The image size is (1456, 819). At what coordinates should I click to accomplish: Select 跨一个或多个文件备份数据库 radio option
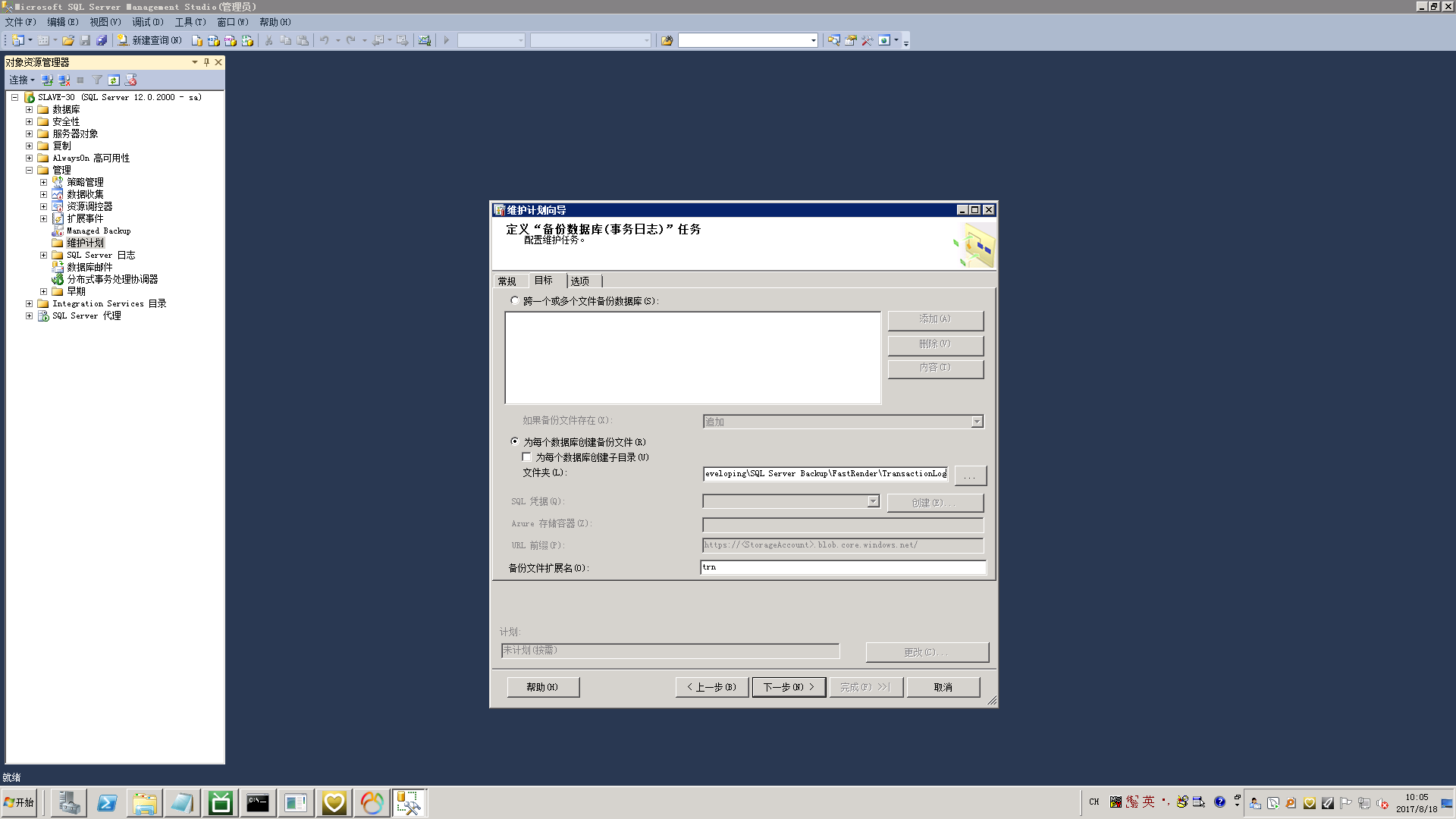pos(515,301)
